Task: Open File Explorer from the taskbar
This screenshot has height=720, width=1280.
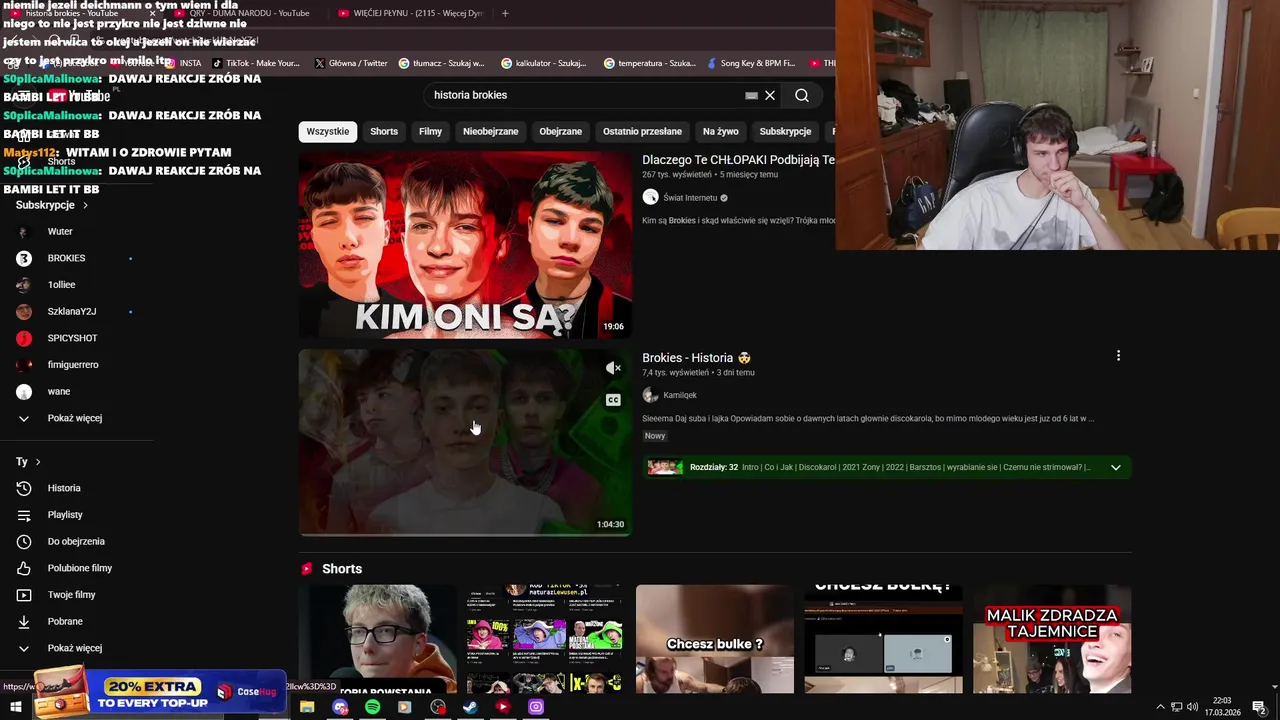Action: click(x=307, y=707)
